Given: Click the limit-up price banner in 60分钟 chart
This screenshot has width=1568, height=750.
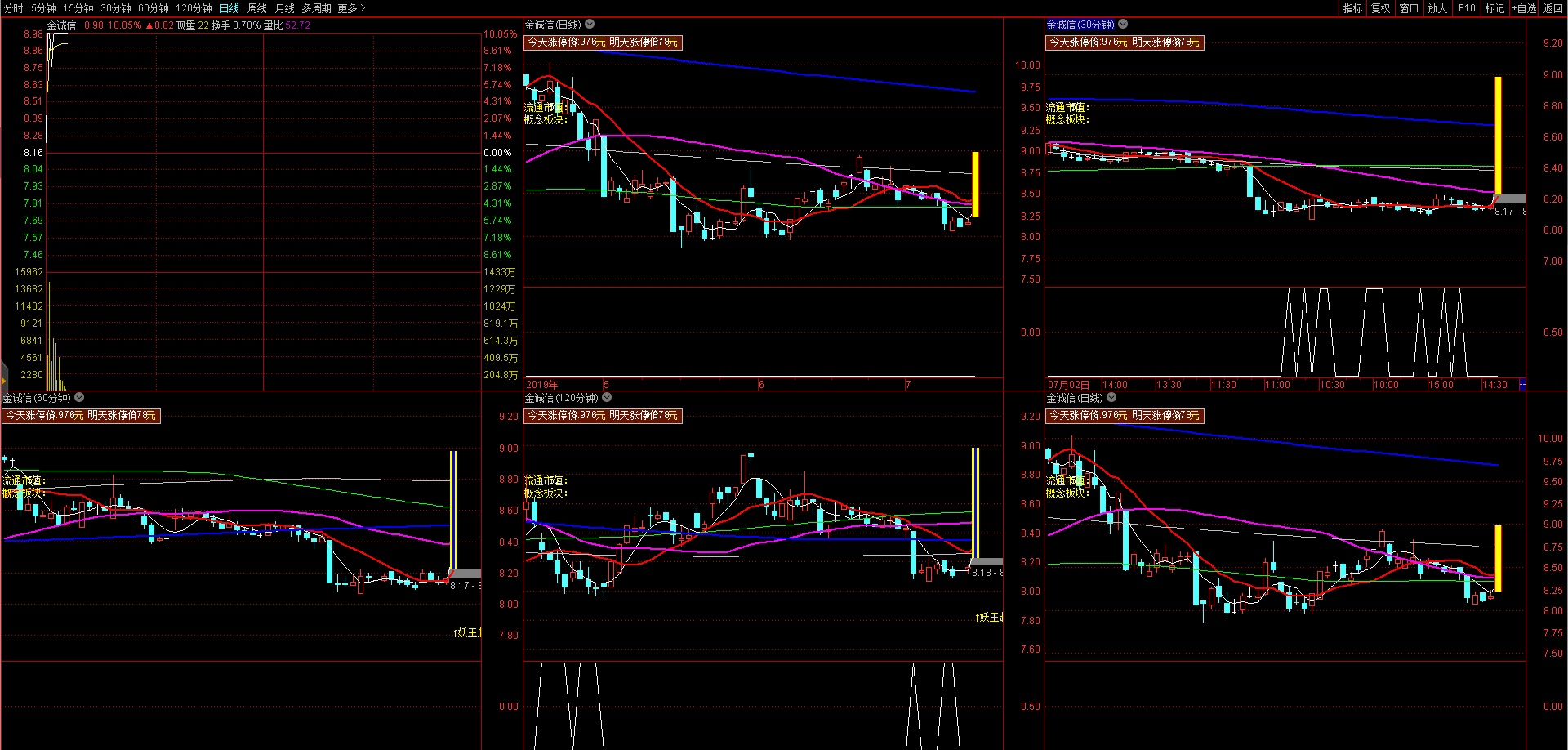Looking at the screenshot, I should coord(80,415).
